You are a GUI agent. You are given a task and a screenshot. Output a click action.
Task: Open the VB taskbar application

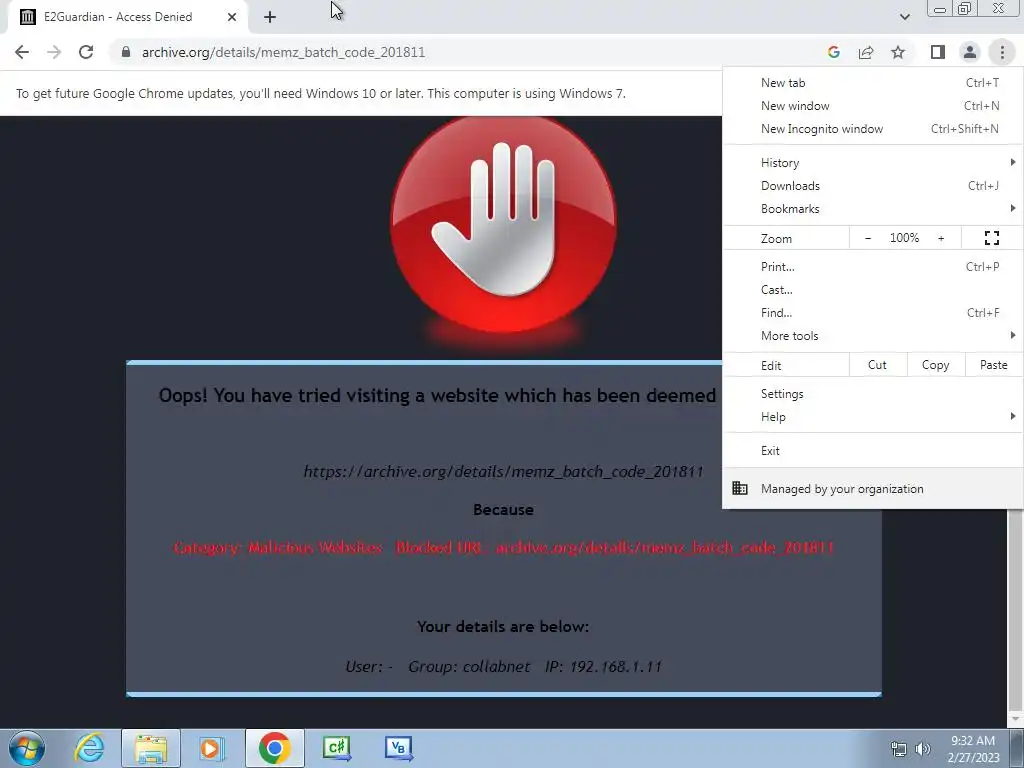398,748
